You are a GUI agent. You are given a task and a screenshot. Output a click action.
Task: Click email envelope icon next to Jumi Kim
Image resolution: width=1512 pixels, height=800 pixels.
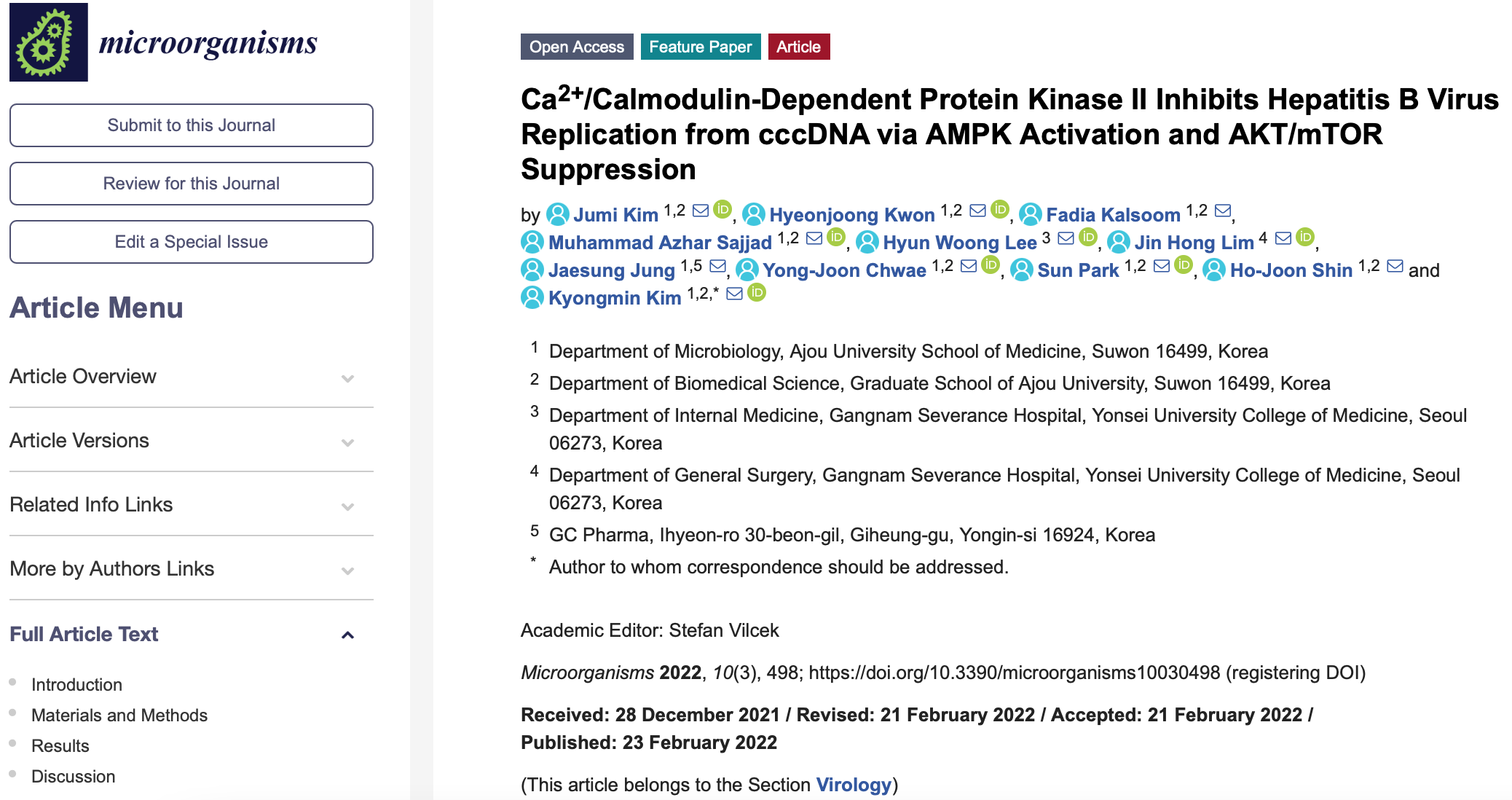pyautogui.click(x=701, y=211)
